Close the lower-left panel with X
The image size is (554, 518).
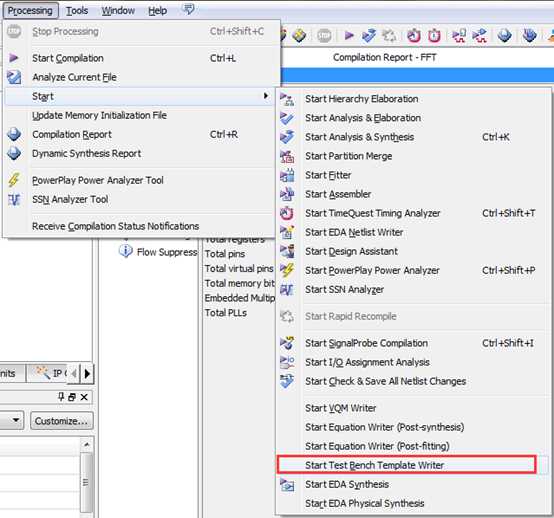coord(84,398)
